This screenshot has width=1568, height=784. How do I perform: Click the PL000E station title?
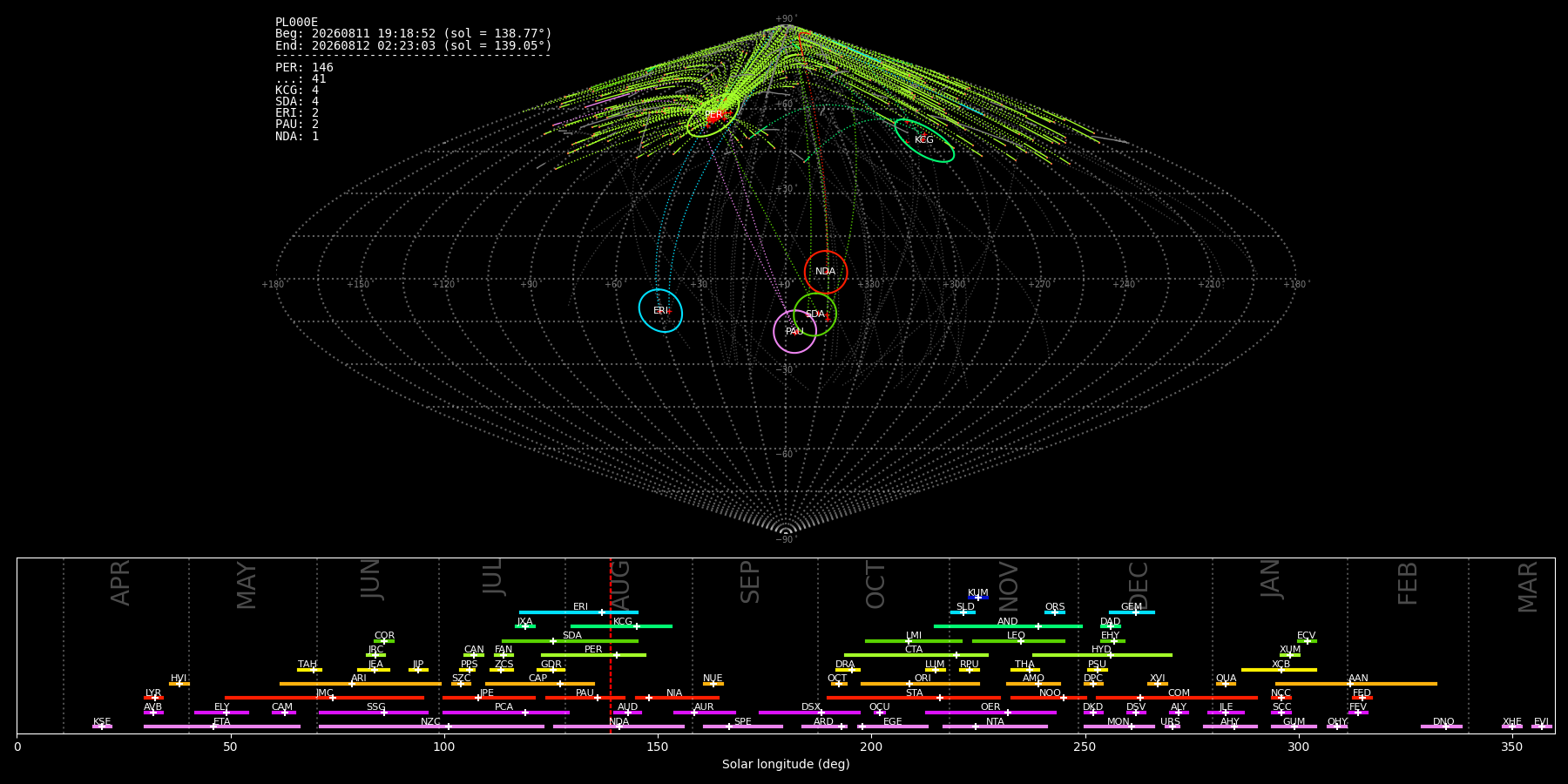tap(297, 23)
